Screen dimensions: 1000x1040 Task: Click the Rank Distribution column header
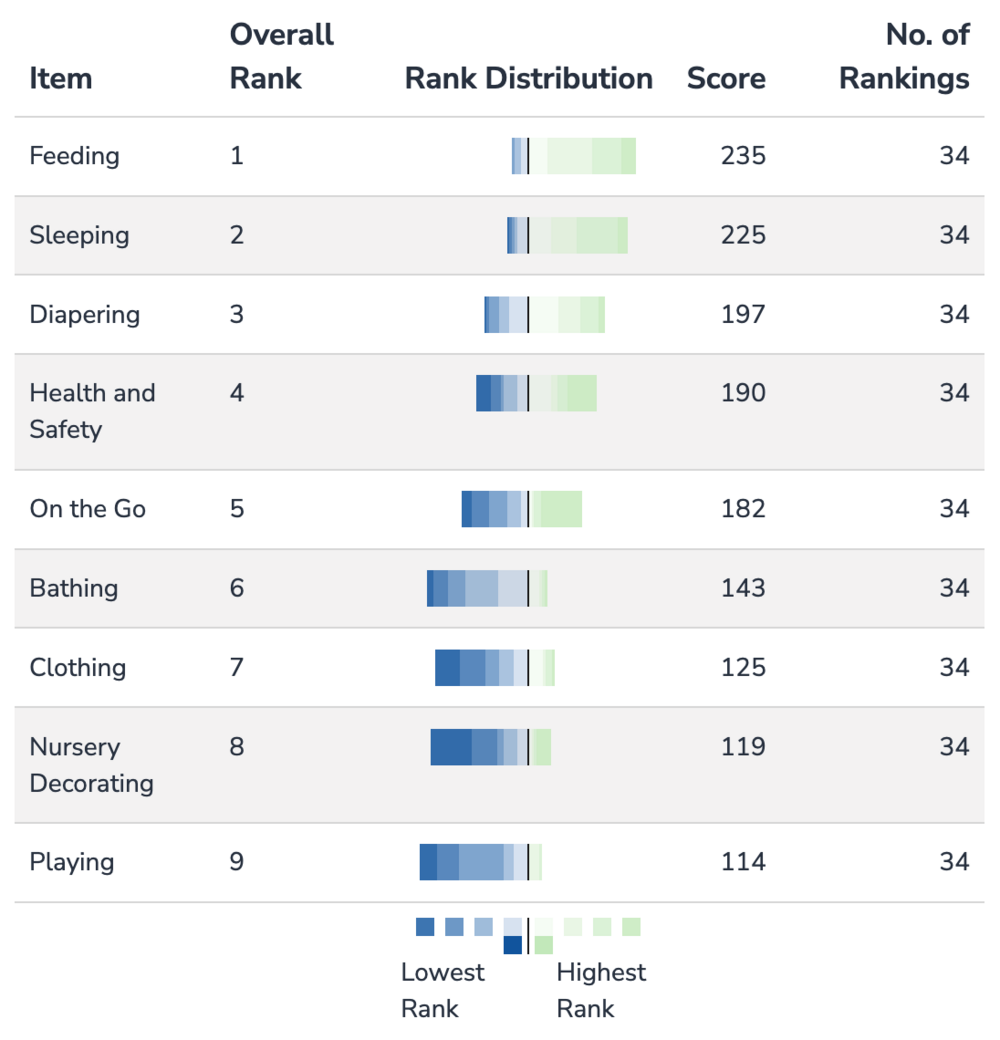(x=529, y=78)
